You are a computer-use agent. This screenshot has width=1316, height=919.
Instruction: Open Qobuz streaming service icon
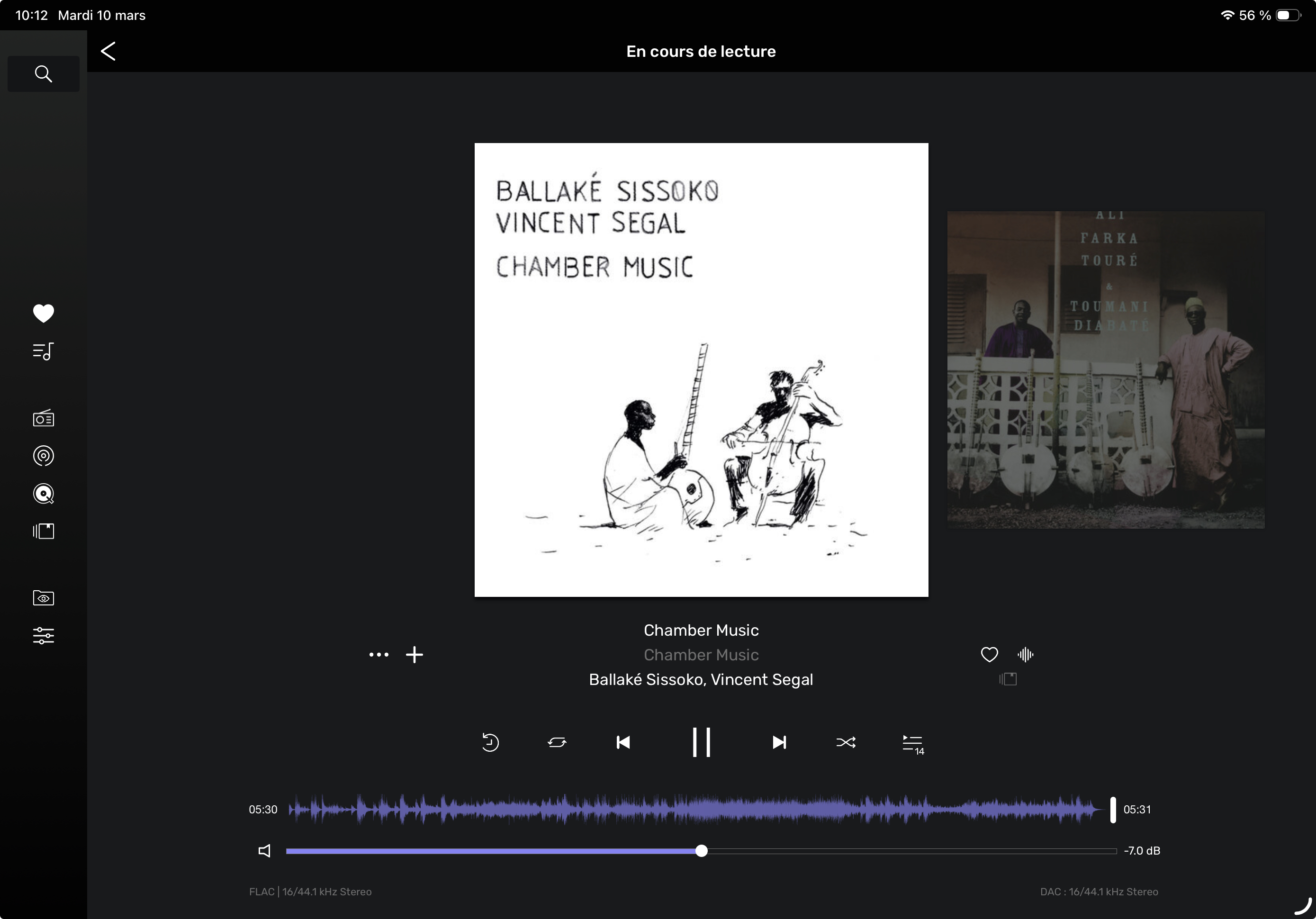[43, 494]
